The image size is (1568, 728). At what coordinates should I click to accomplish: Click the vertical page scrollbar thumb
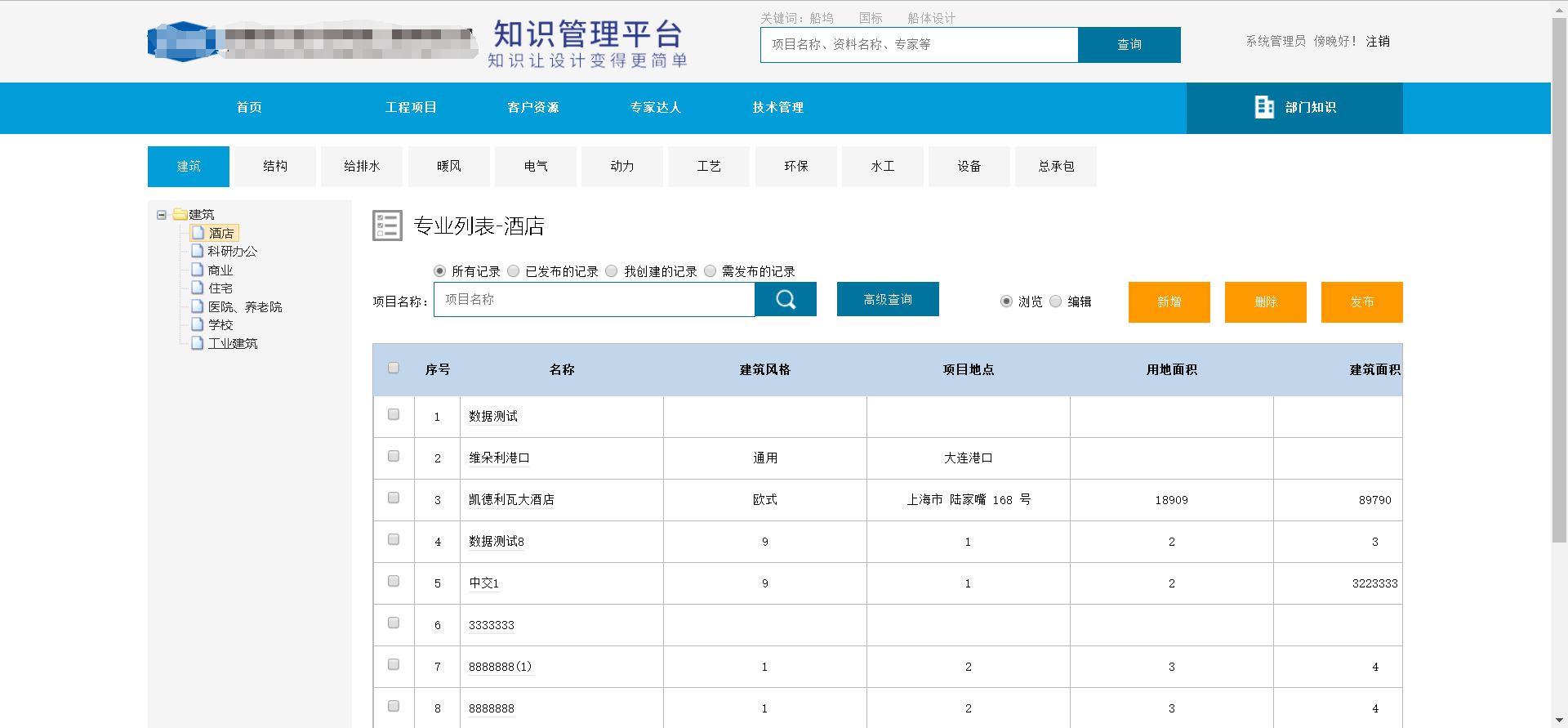(x=1559, y=279)
